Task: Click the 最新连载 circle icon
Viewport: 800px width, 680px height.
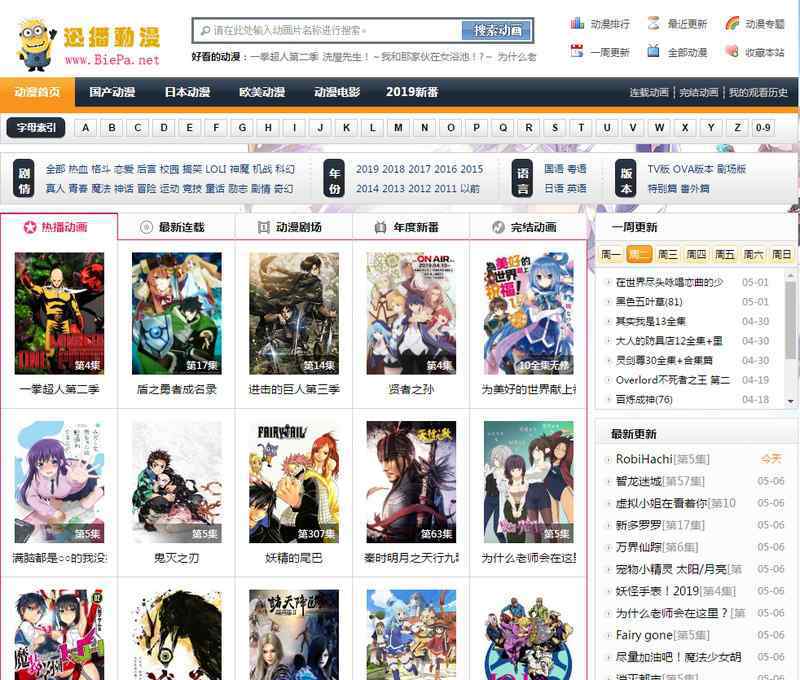Action: [x=146, y=227]
